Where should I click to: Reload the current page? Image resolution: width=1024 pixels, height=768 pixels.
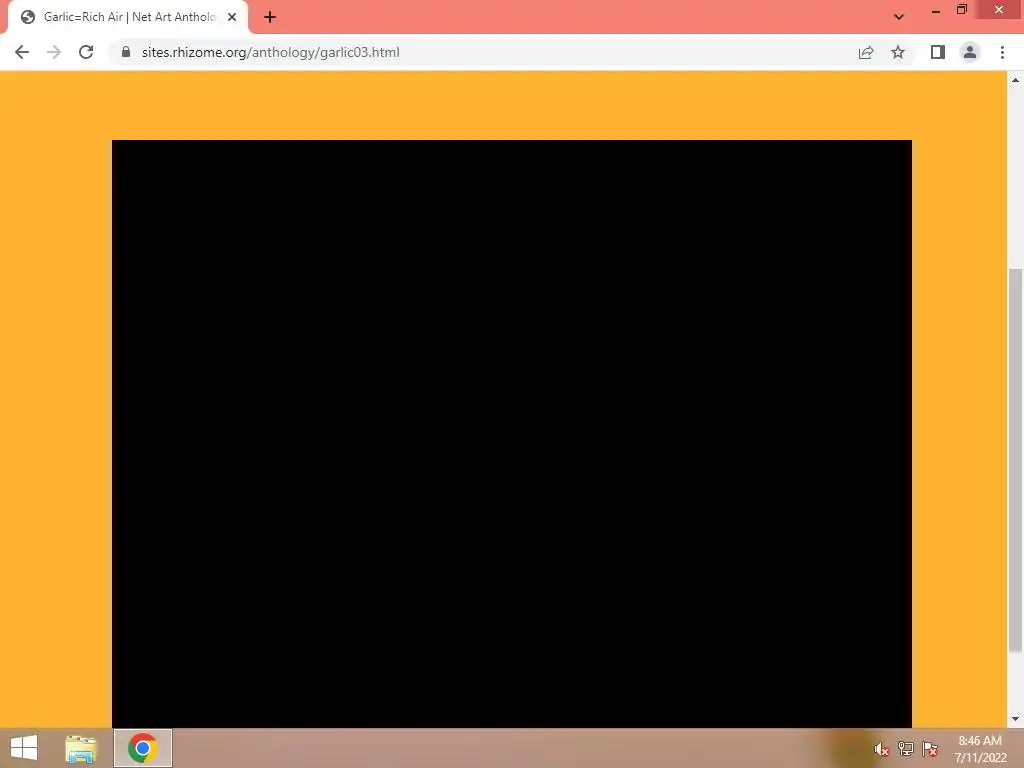coord(86,52)
